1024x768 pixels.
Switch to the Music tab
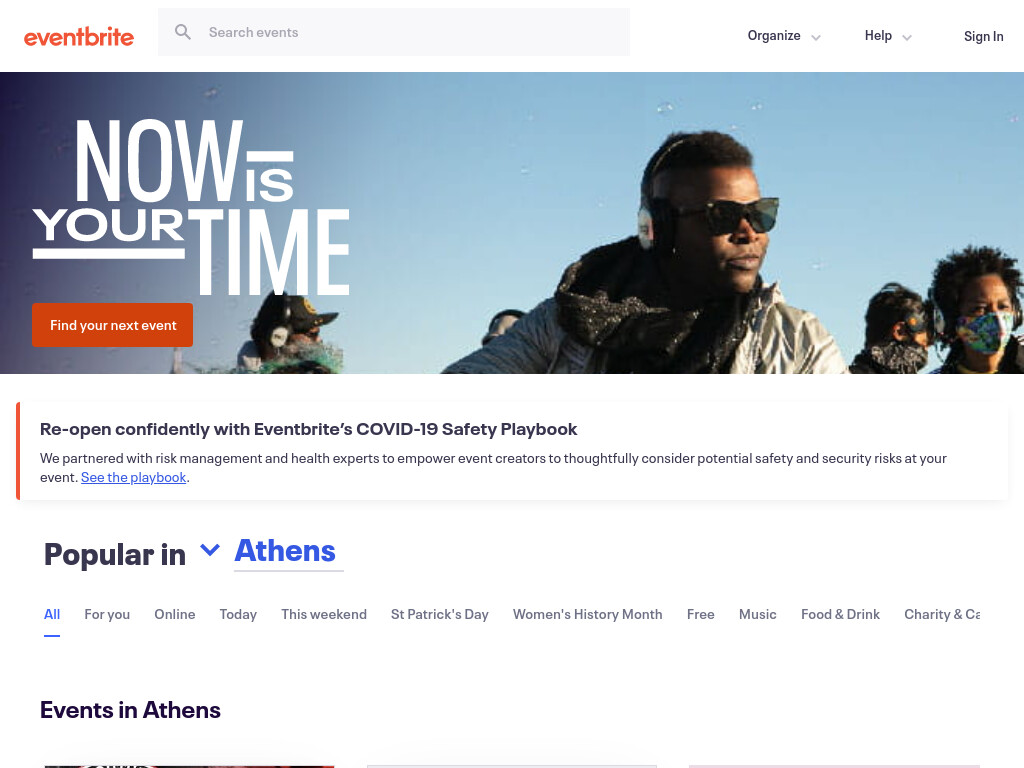pyautogui.click(x=758, y=615)
